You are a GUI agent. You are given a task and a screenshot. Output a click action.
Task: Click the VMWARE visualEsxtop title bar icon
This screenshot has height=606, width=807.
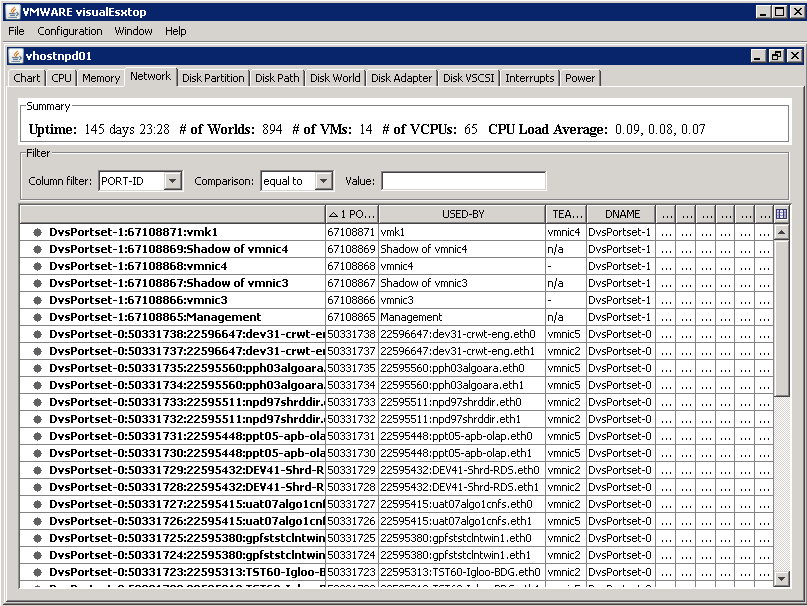click(12, 12)
